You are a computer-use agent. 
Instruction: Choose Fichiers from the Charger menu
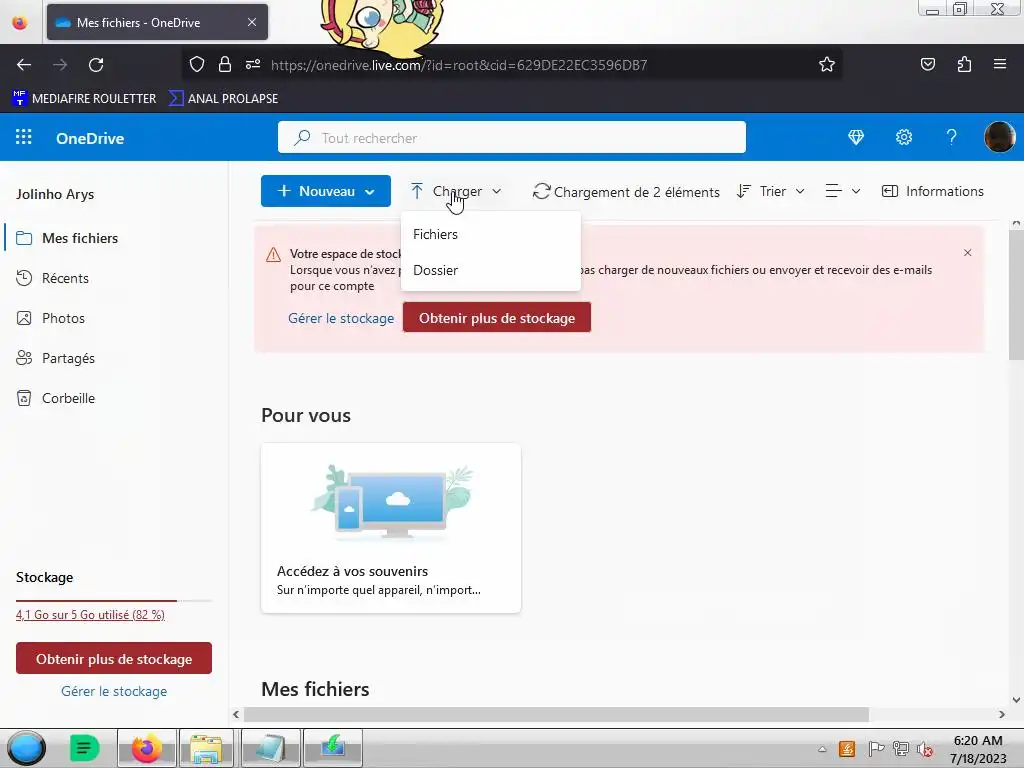(490, 234)
